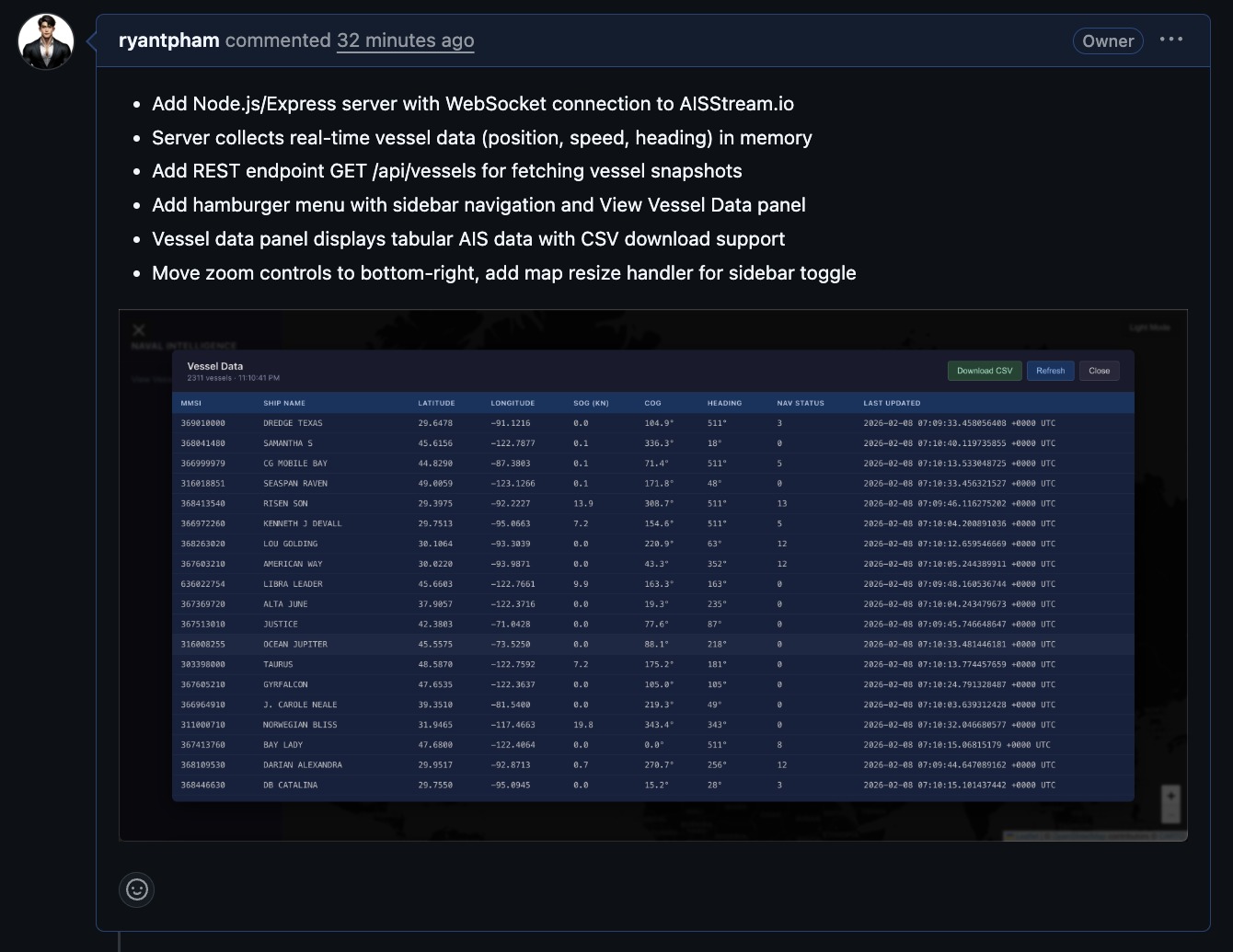The height and width of the screenshot is (952, 1233).
Task: Add an emoji reaction with the smiley icon
Action: point(136,889)
